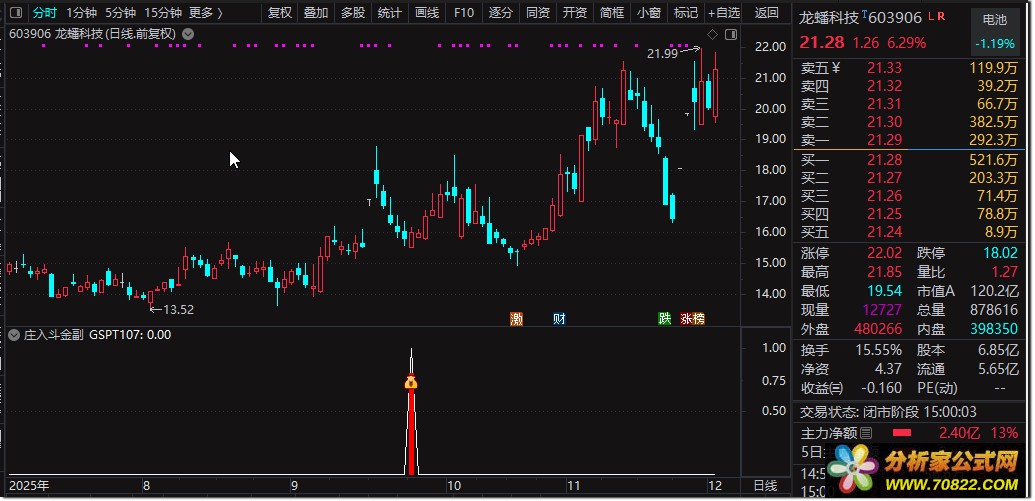Click the 跌停 value 18.02
The image size is (1035, 501).
1000,253
